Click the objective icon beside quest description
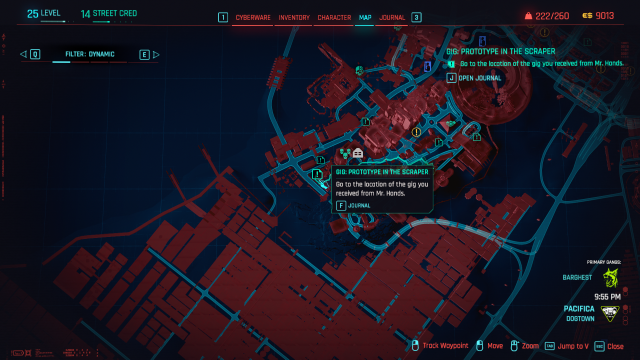This screenshot has height=360, width=640. (x=451, y=64)
